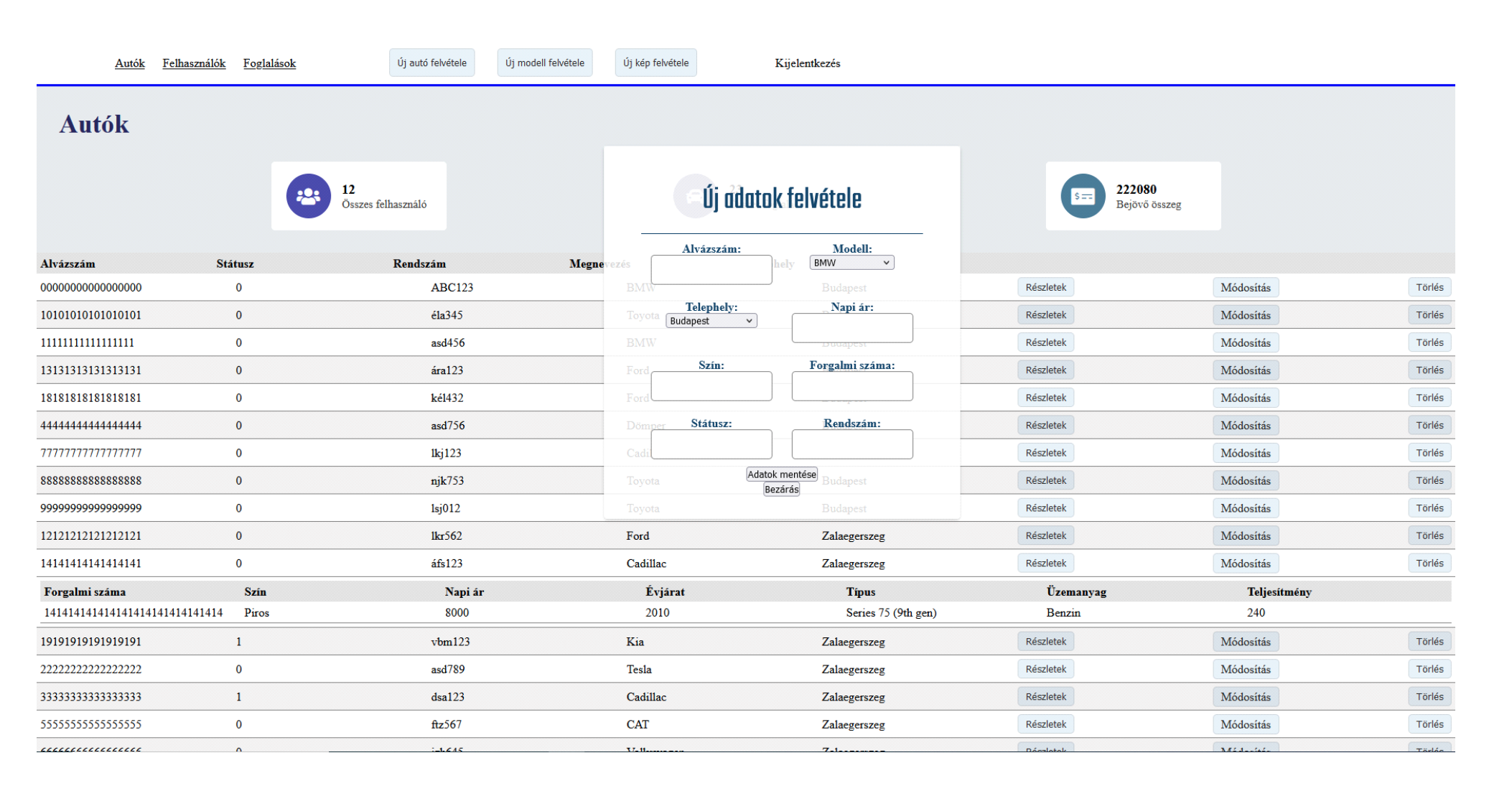The width and height of the screenshot is (1512, 791).
Task: Click Módosítás for car ABC123
Action: coord(1246,287)
